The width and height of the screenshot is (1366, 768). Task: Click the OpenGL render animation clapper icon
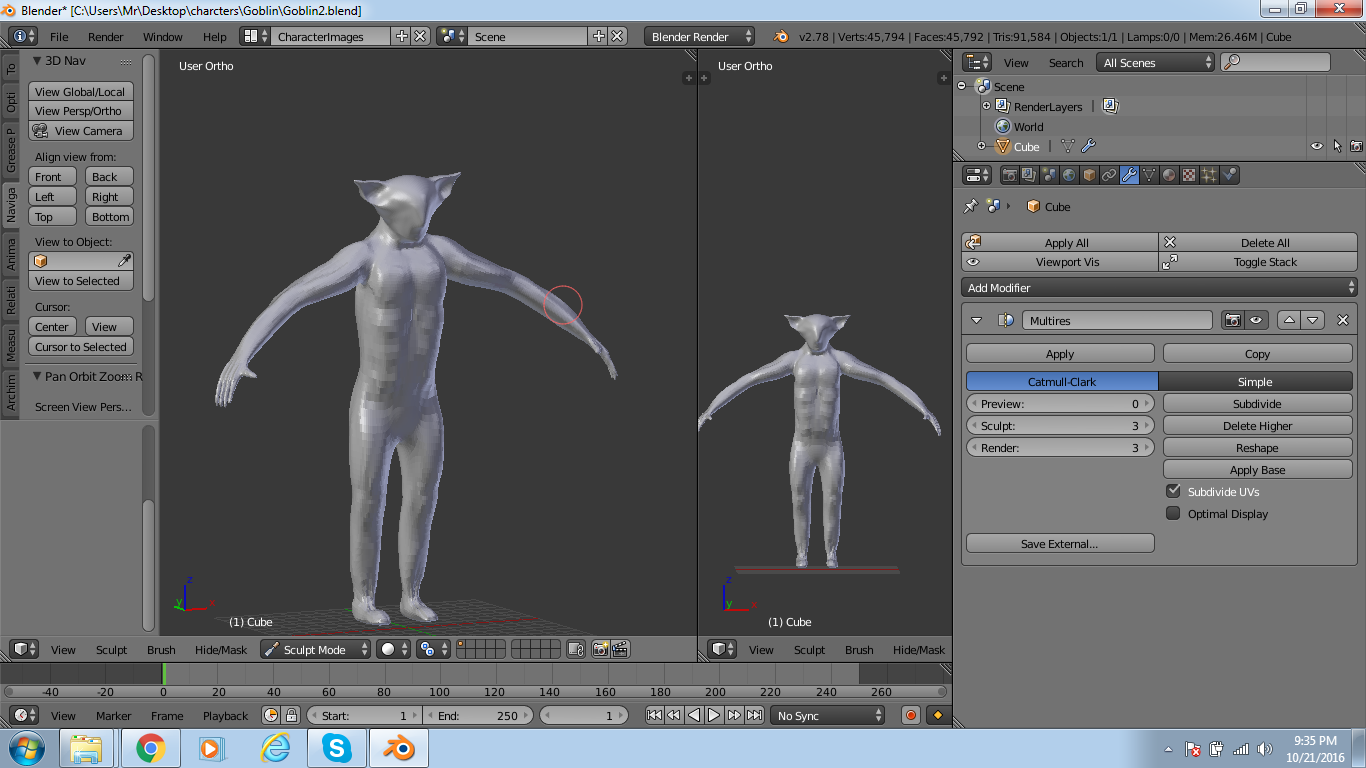point(620,649)
